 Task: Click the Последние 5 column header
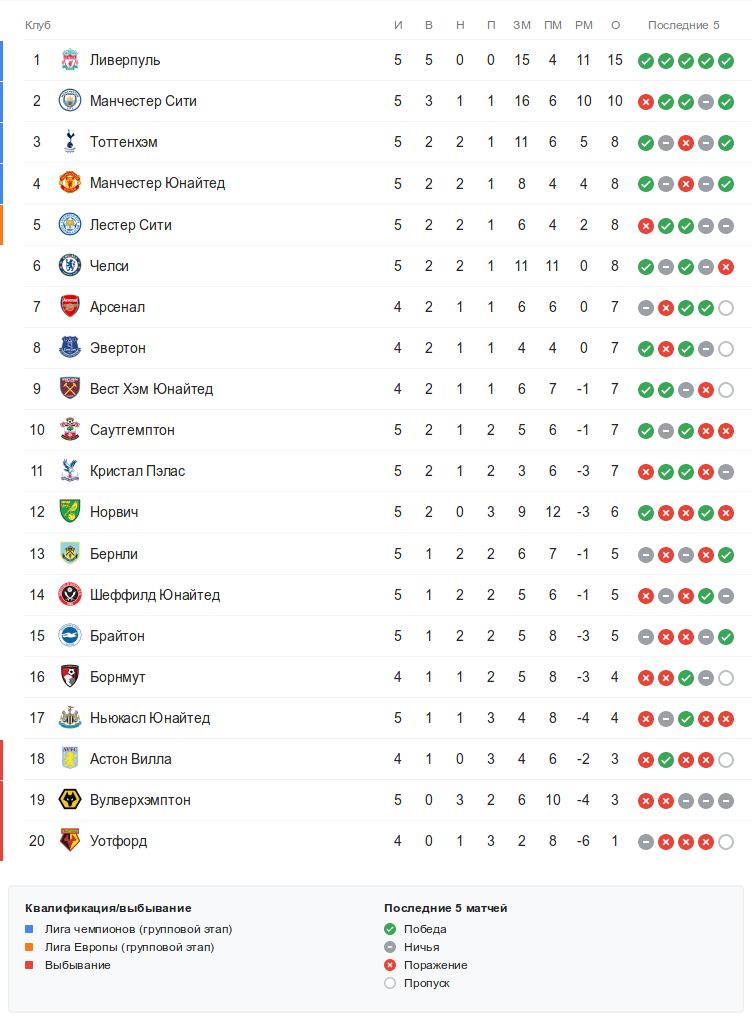coord(683,25)
